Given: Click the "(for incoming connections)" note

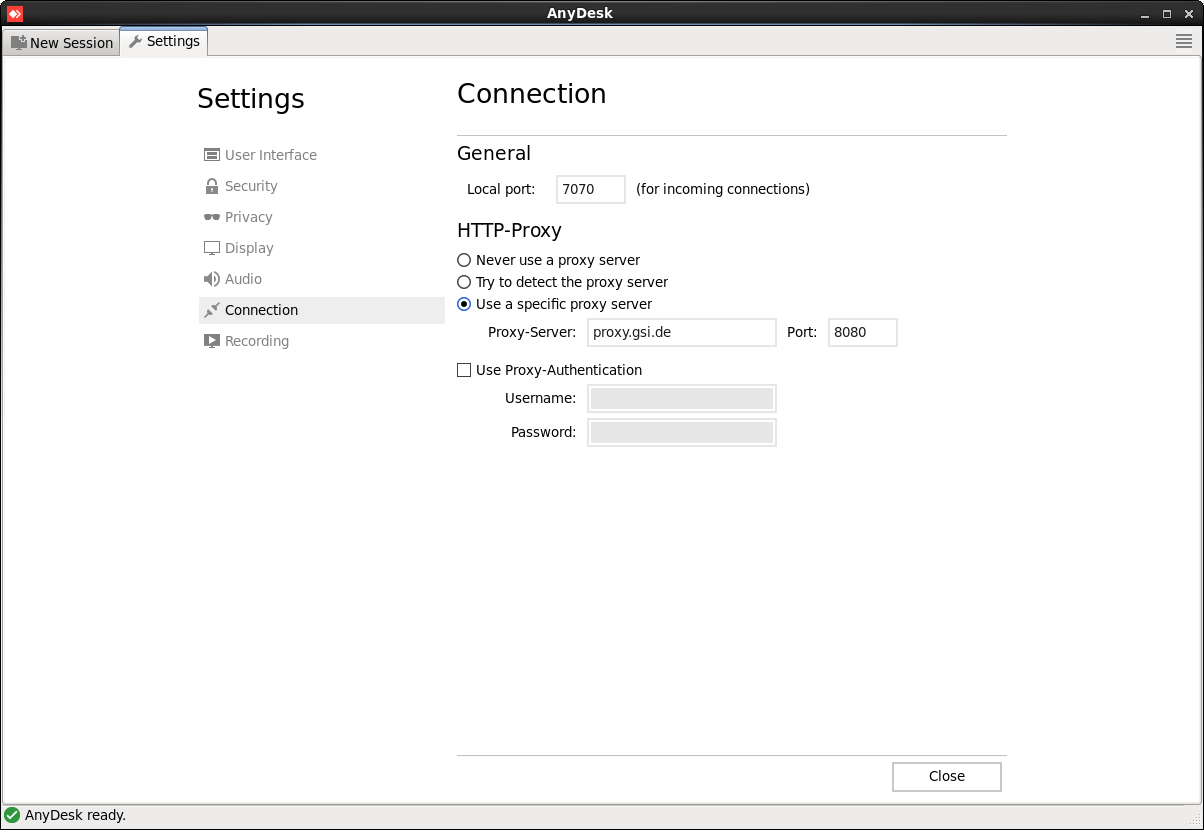Looking at the screenshot, I should pyautogui.click(x=723, y=189).
